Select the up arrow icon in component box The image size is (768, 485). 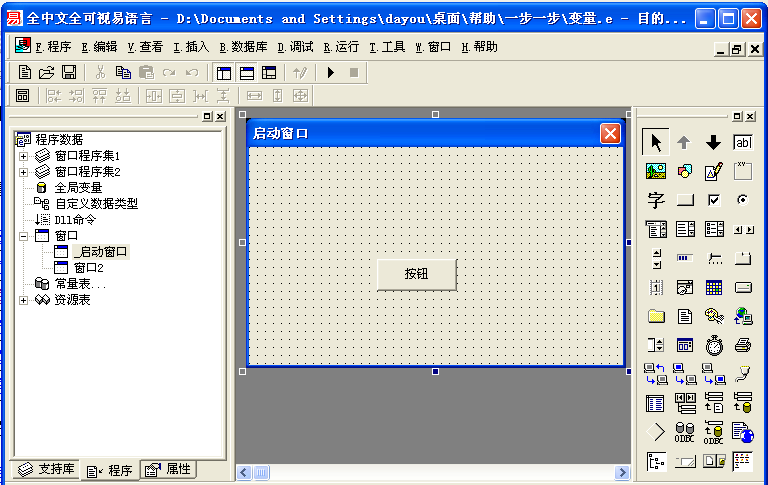point(684,143)
